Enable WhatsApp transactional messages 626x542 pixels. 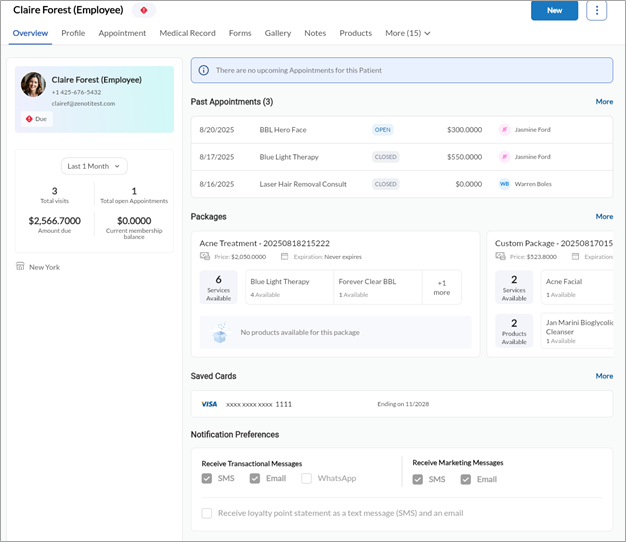coord(306,478)
